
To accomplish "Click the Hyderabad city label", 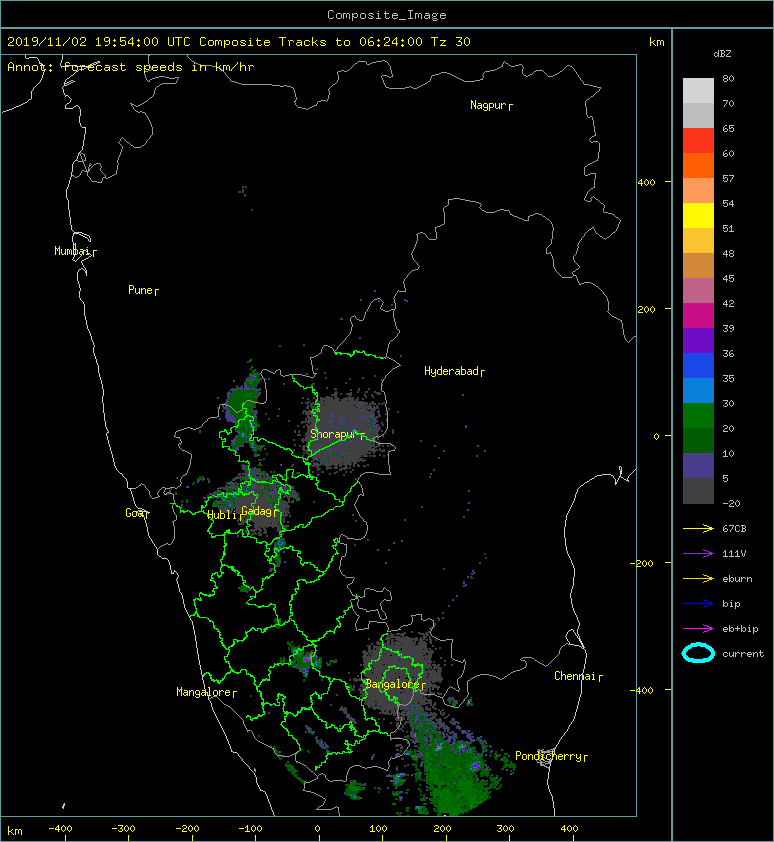I will pos(451,371).
